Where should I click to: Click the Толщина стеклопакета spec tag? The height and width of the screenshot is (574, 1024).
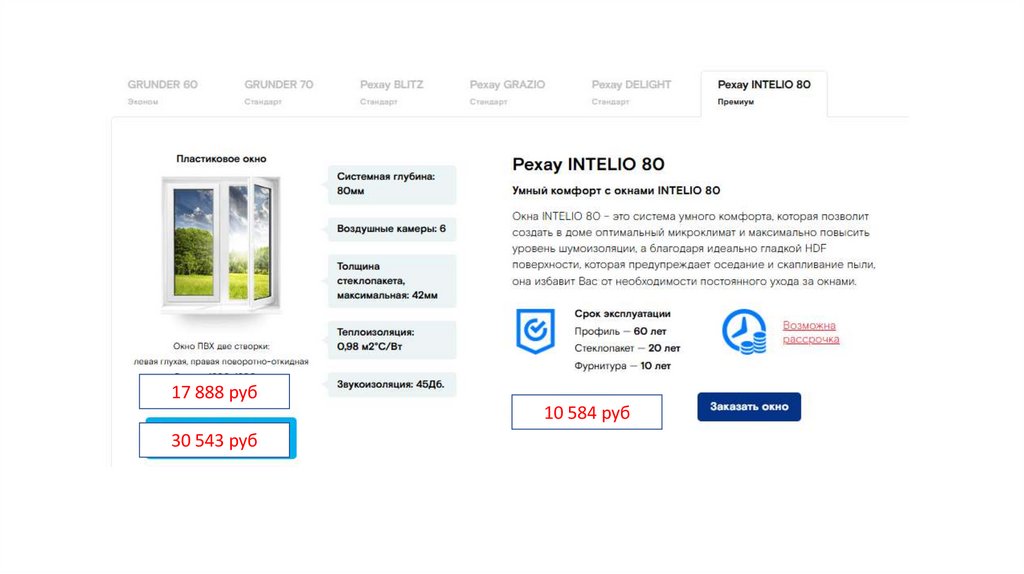(x=391, y=281)
